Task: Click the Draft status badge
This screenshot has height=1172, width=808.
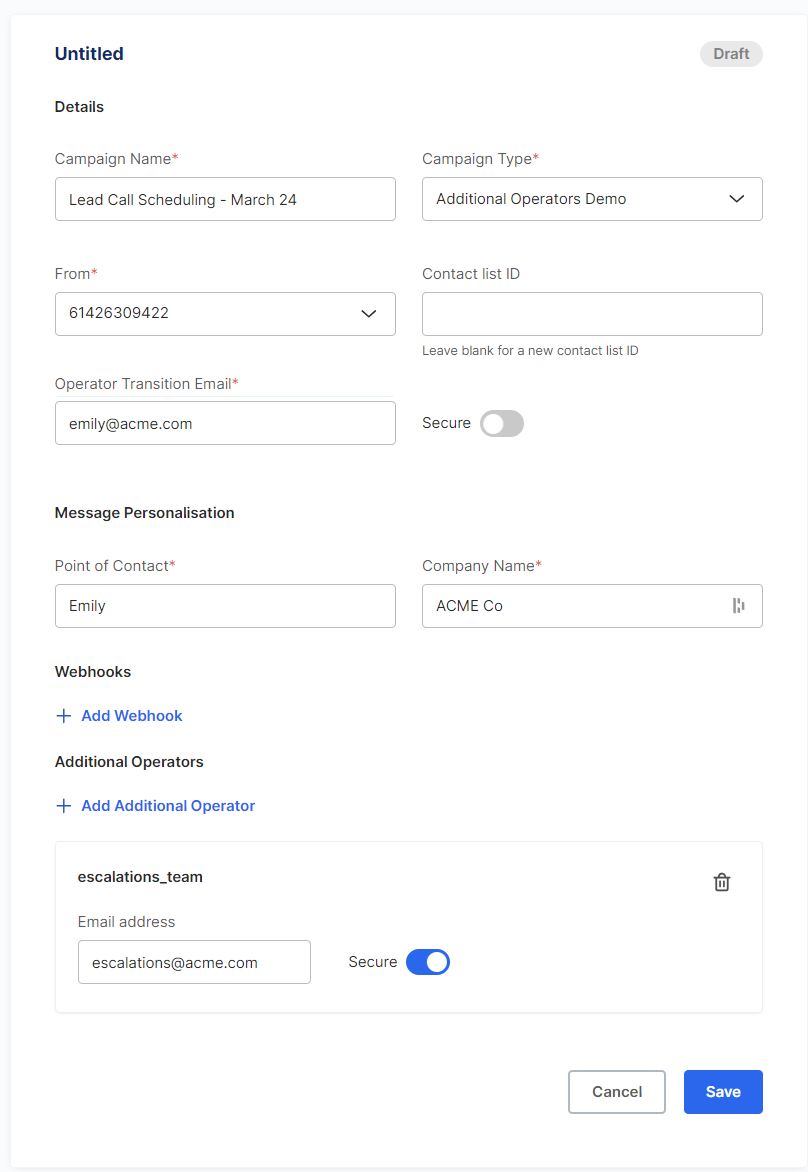Action: point(731,54)
